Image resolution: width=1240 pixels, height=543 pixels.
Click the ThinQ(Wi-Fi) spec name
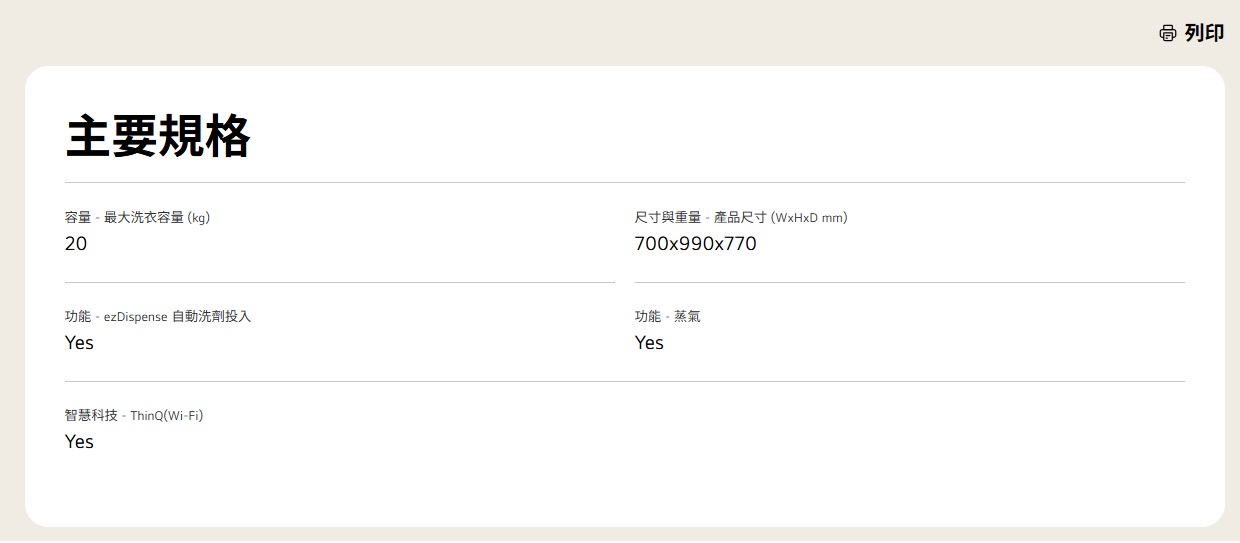click(166, 415)
